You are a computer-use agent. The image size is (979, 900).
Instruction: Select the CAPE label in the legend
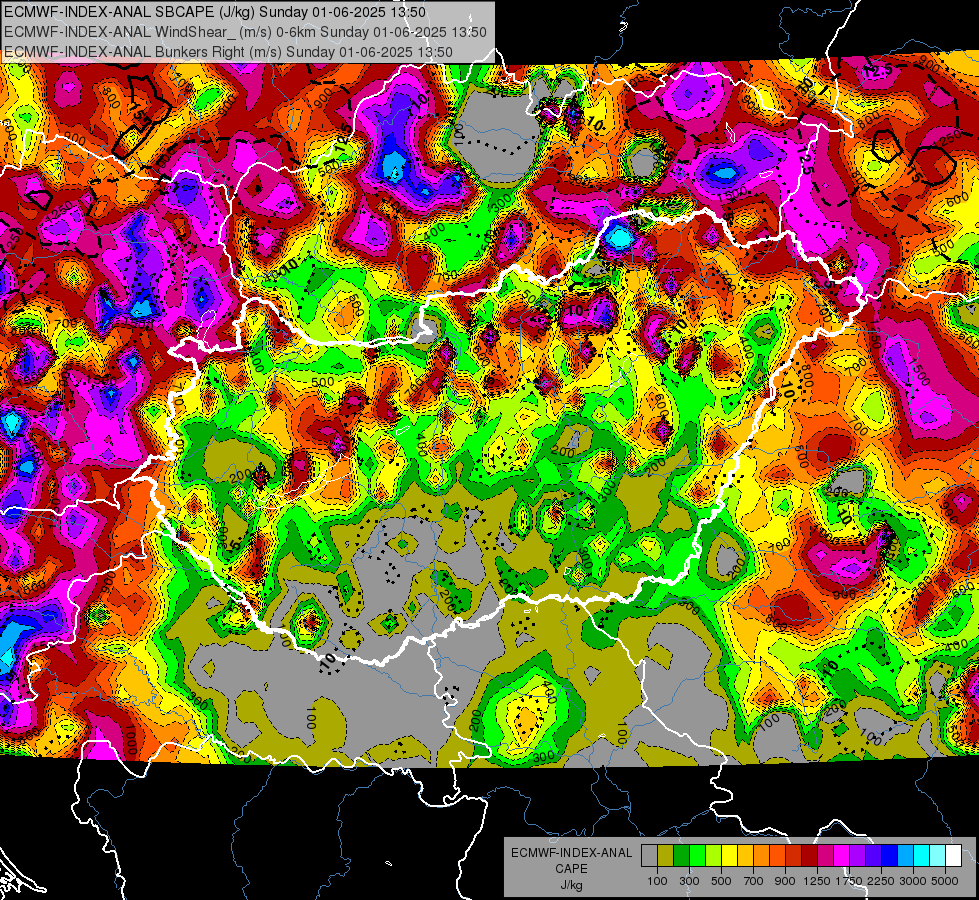point(571,869)
